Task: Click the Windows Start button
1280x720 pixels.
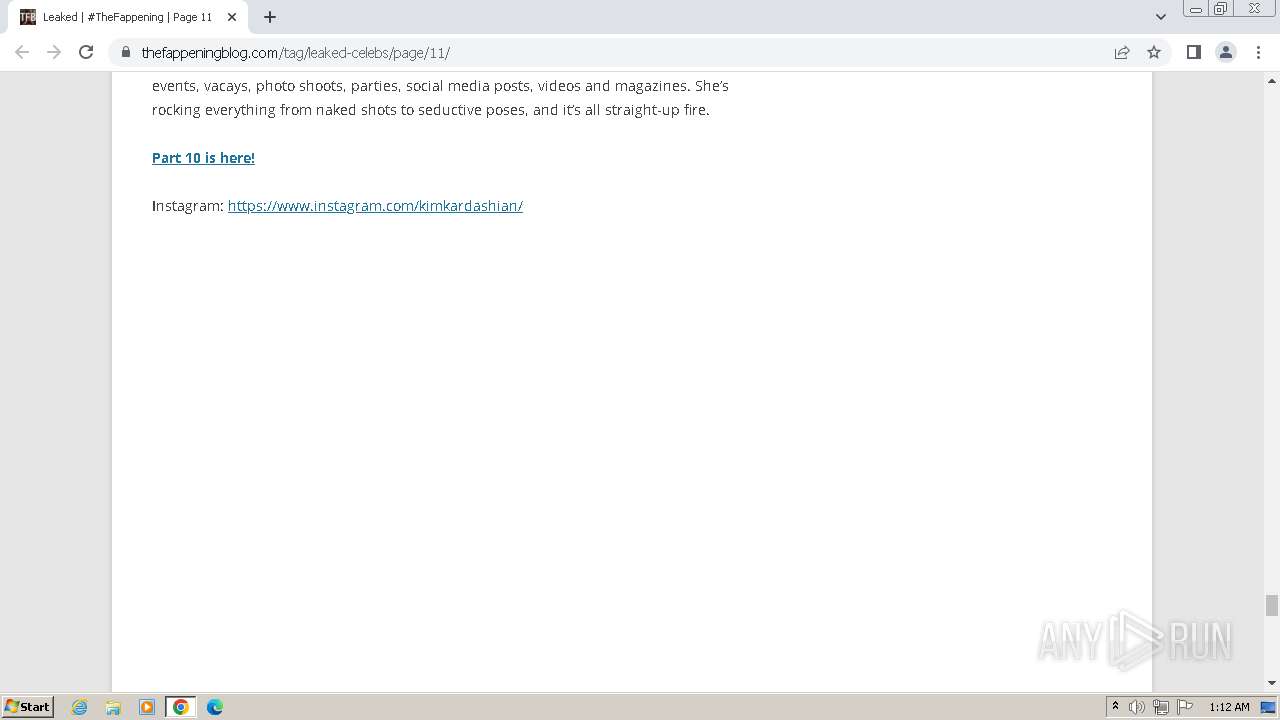Action: point(28,706)
